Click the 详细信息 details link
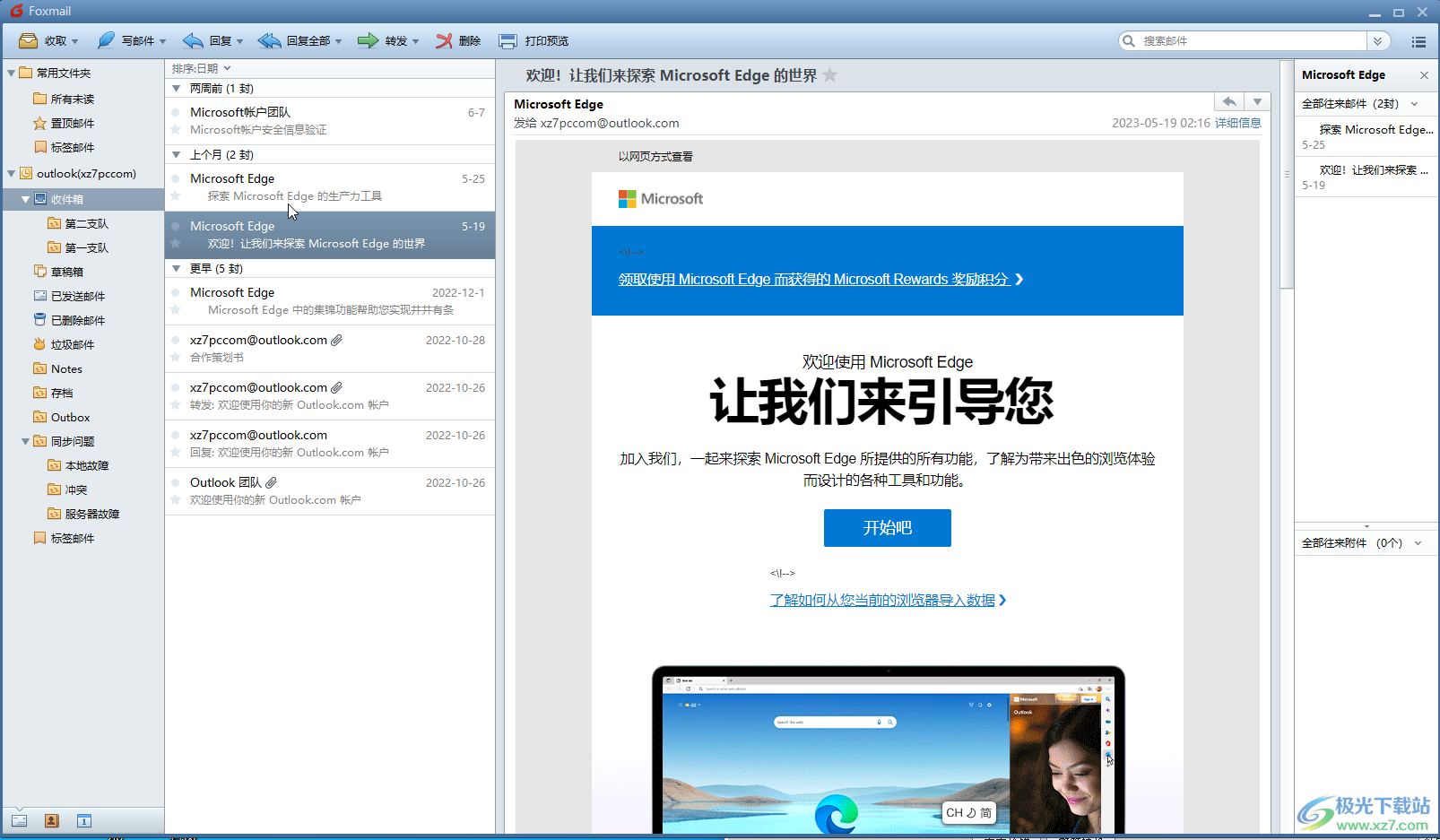The width and height of the screenshot is (1440, 840). [1237, 123]
